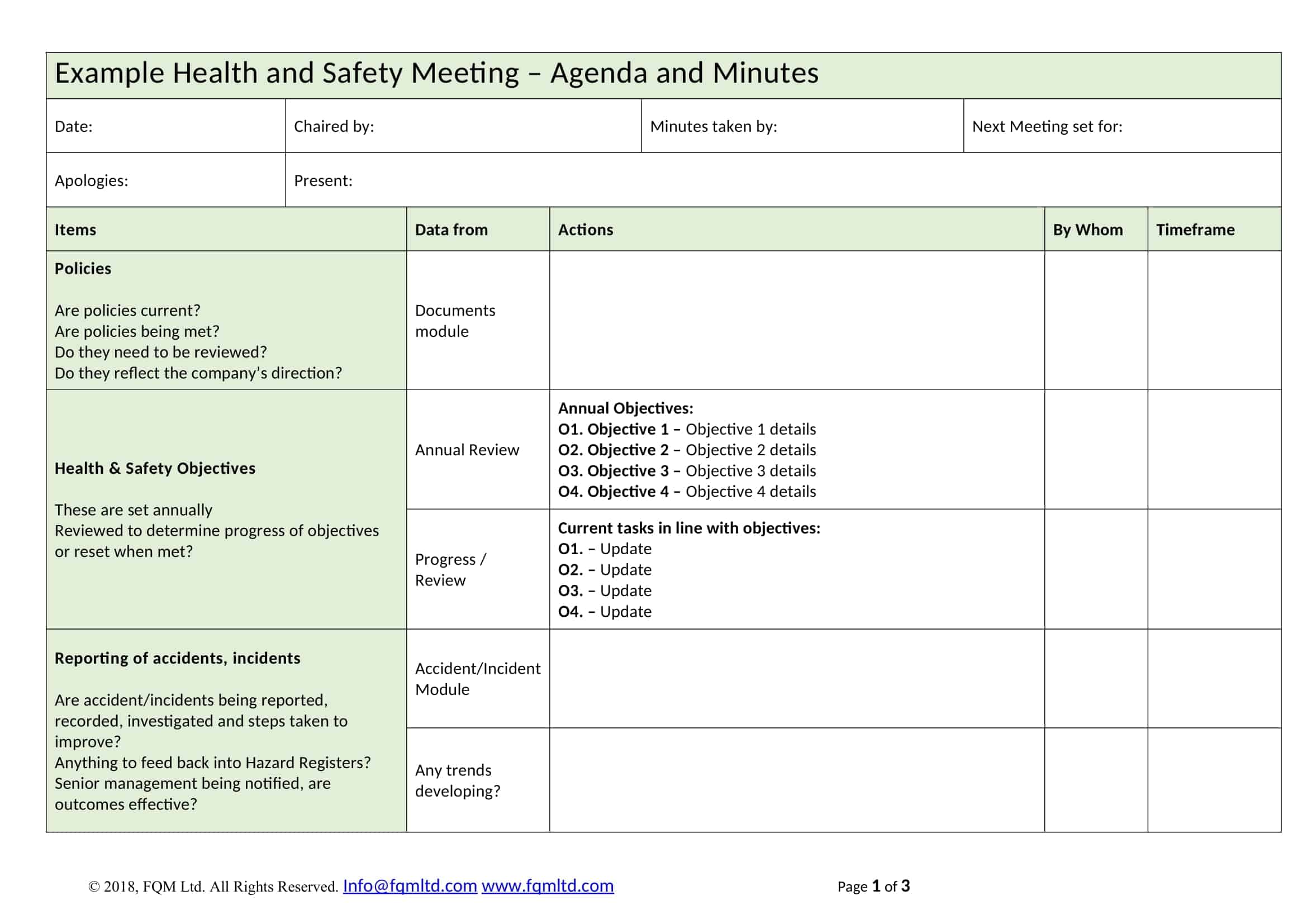Viewport: 1307px width, 924px height.
Task: Click the Any trends developing cell
Action: click(x=457, y=780)
